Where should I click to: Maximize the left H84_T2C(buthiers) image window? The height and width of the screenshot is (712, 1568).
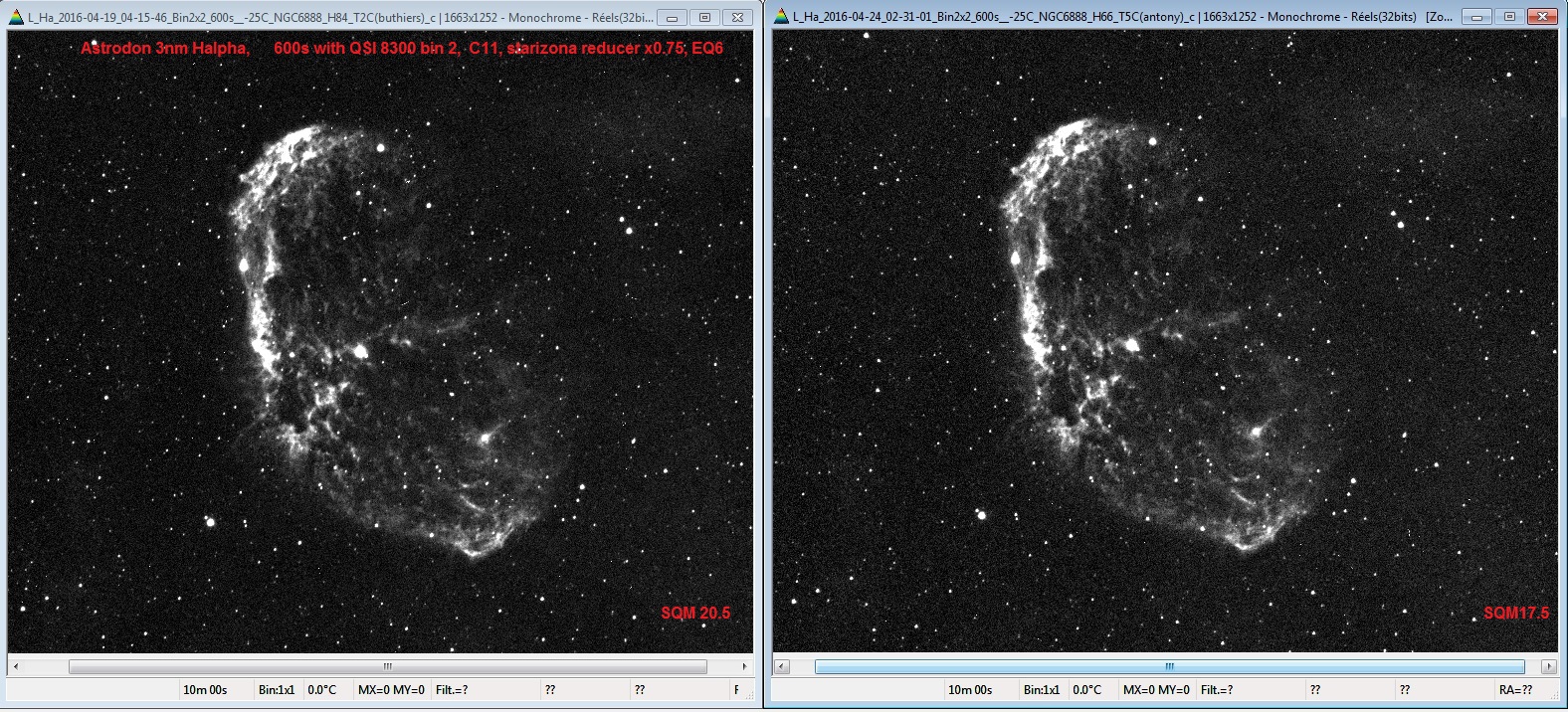click(x=704, y=17)
